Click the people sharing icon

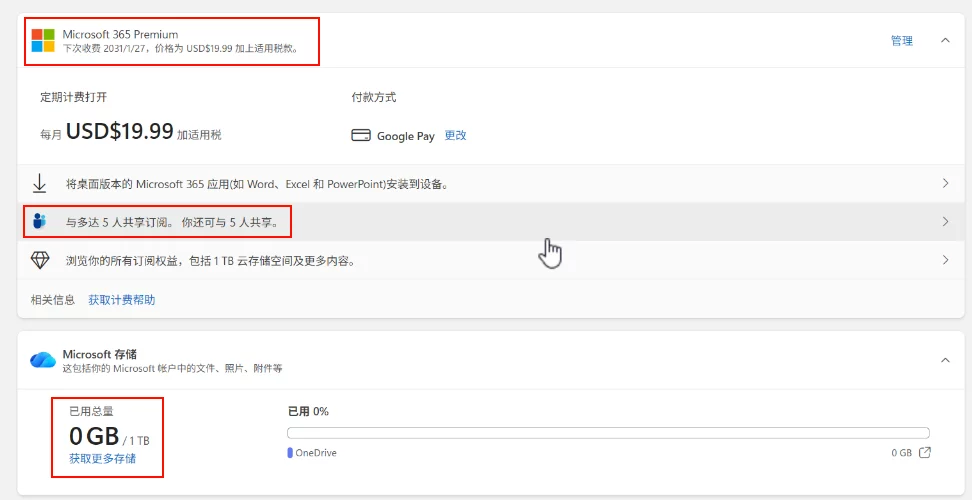[40, 222]
